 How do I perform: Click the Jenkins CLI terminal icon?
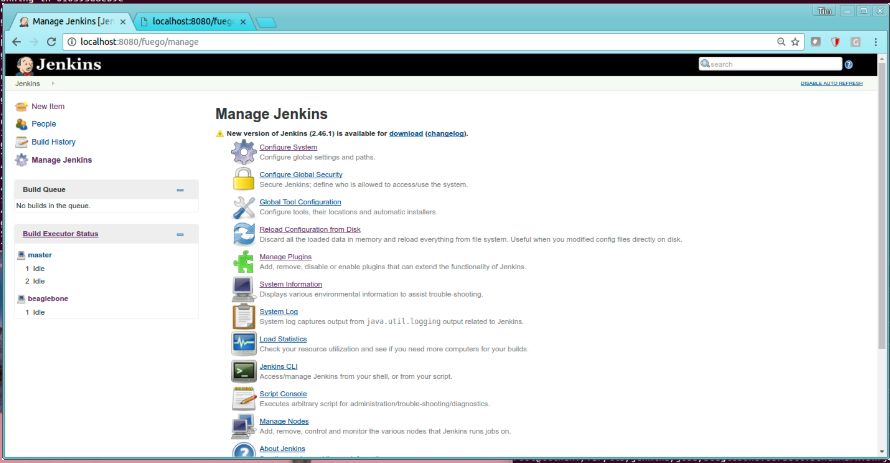pyautogui.click(x=244, y=371)
